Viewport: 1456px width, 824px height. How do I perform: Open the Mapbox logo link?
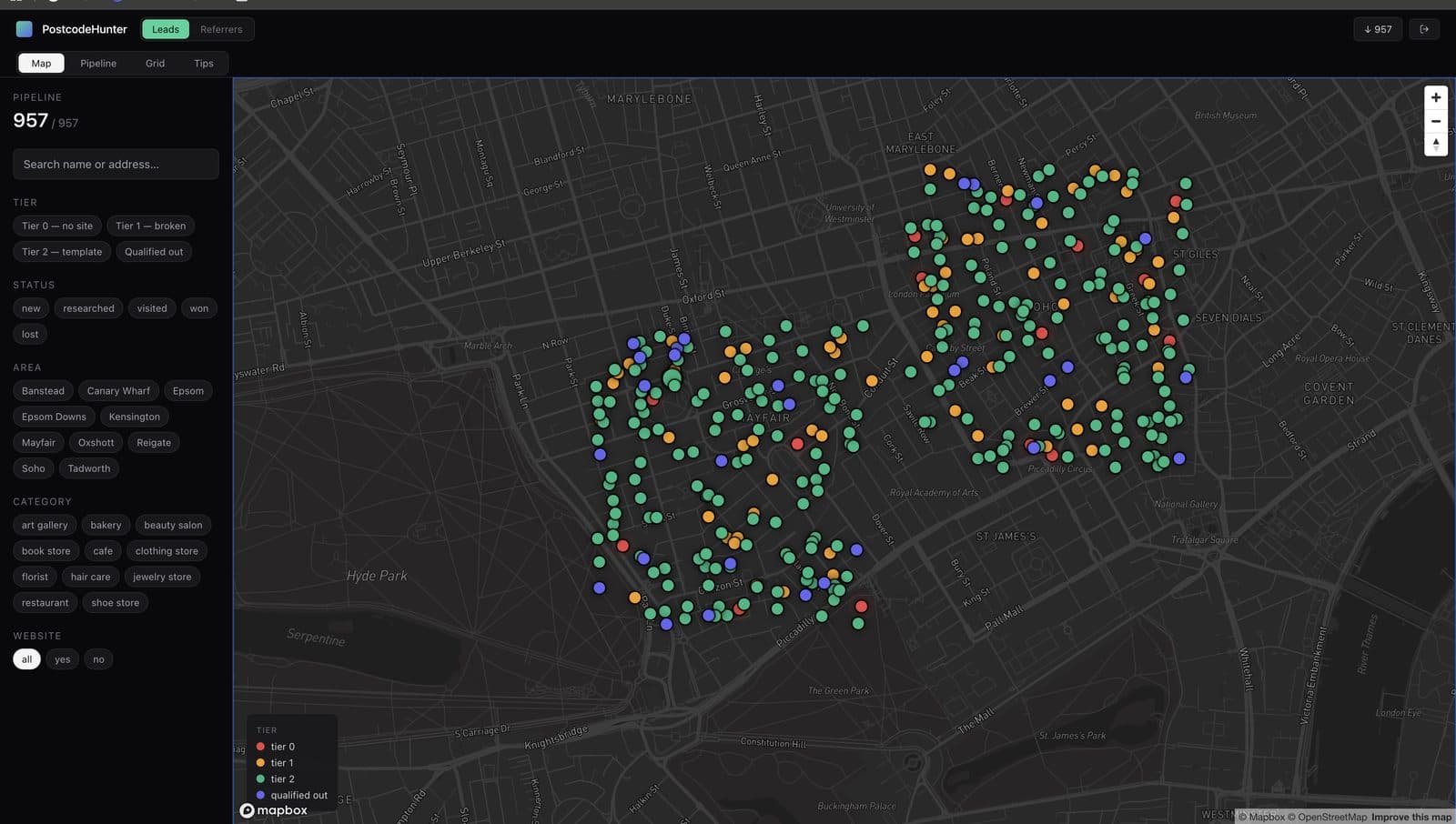(x=273, y=810)
